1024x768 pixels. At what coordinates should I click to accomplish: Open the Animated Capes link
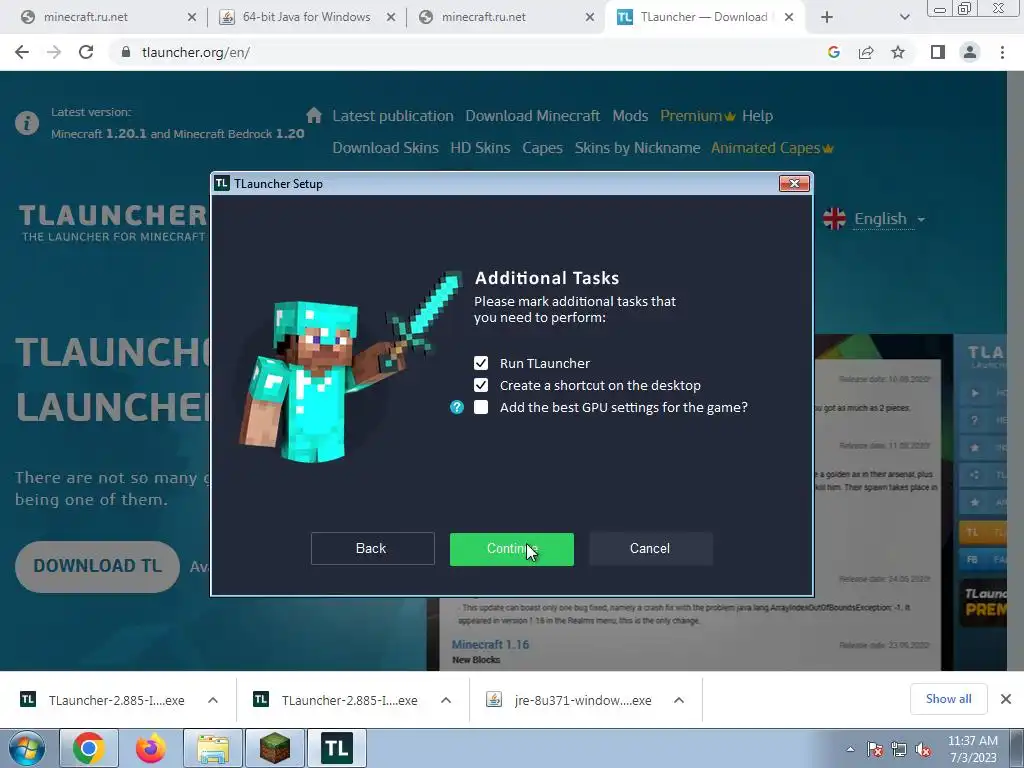tap(772, 148)
